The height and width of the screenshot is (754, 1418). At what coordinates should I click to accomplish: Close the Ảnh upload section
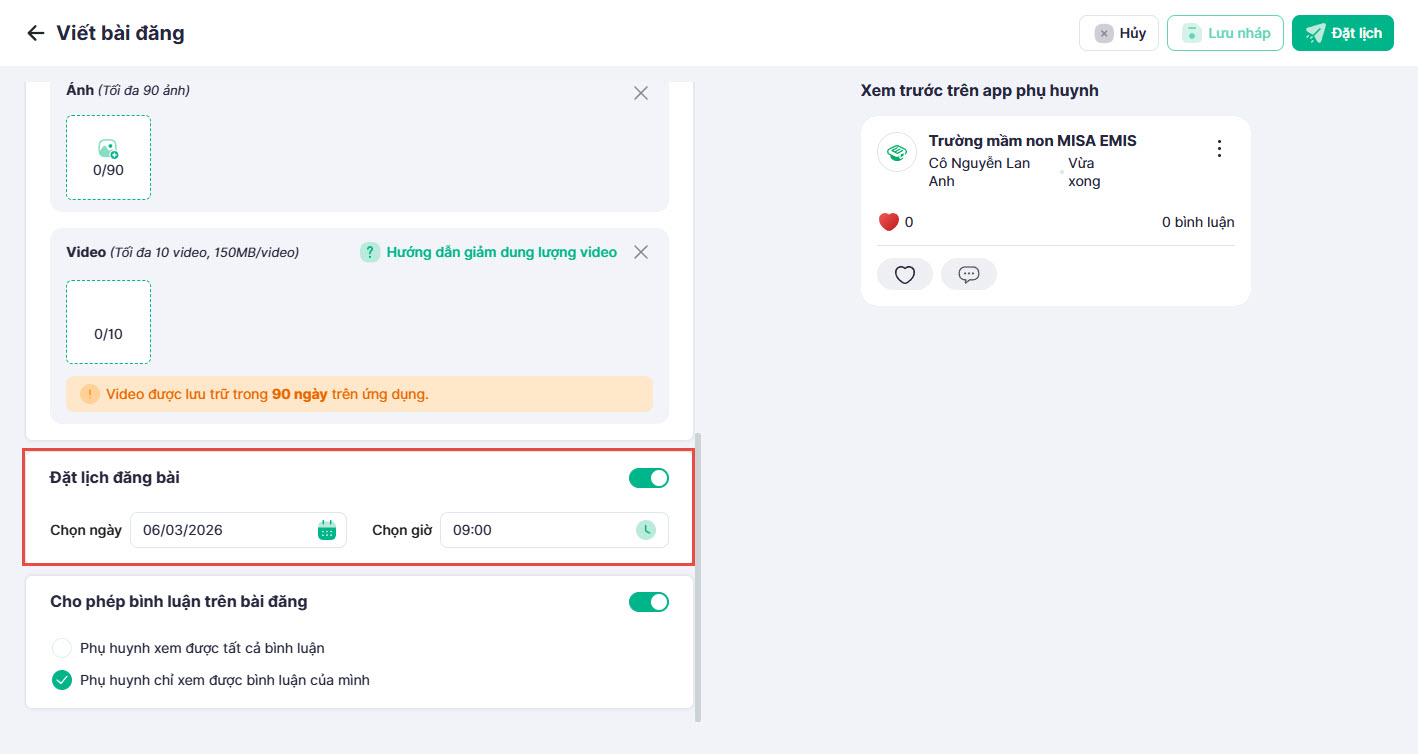pyautogui.click(x=641, y=93)
